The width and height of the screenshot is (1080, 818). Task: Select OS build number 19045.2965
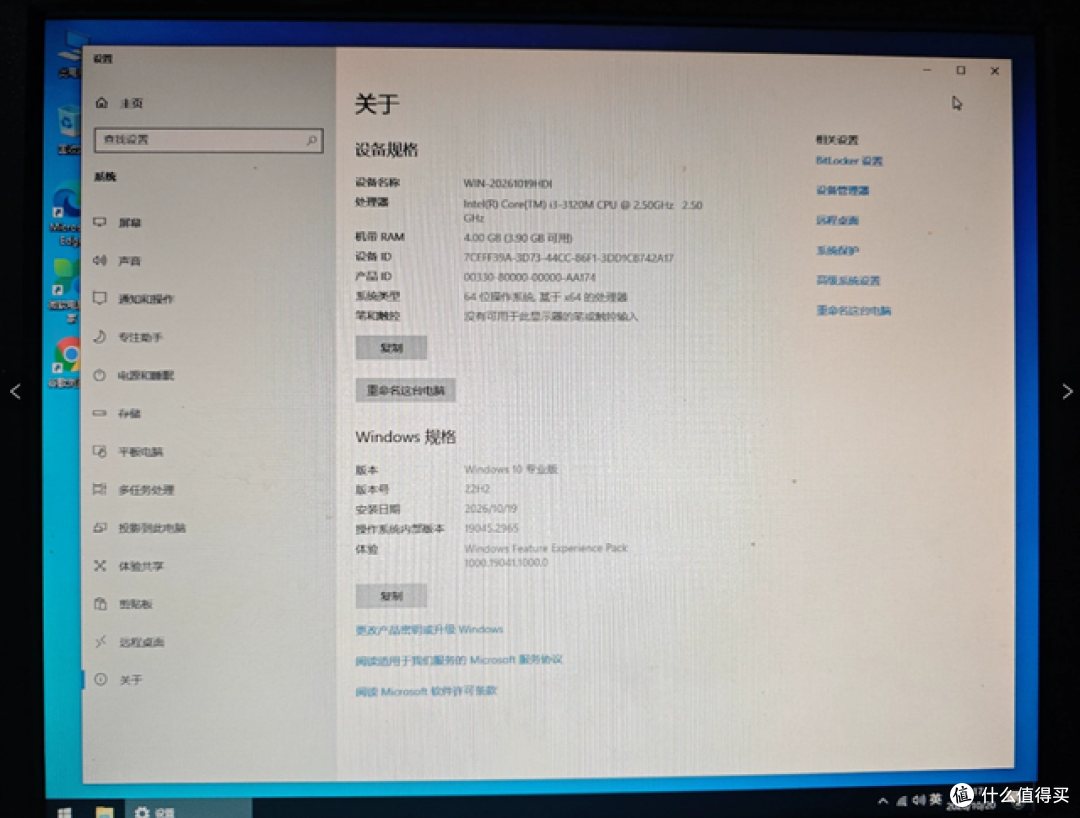[491, 528]
